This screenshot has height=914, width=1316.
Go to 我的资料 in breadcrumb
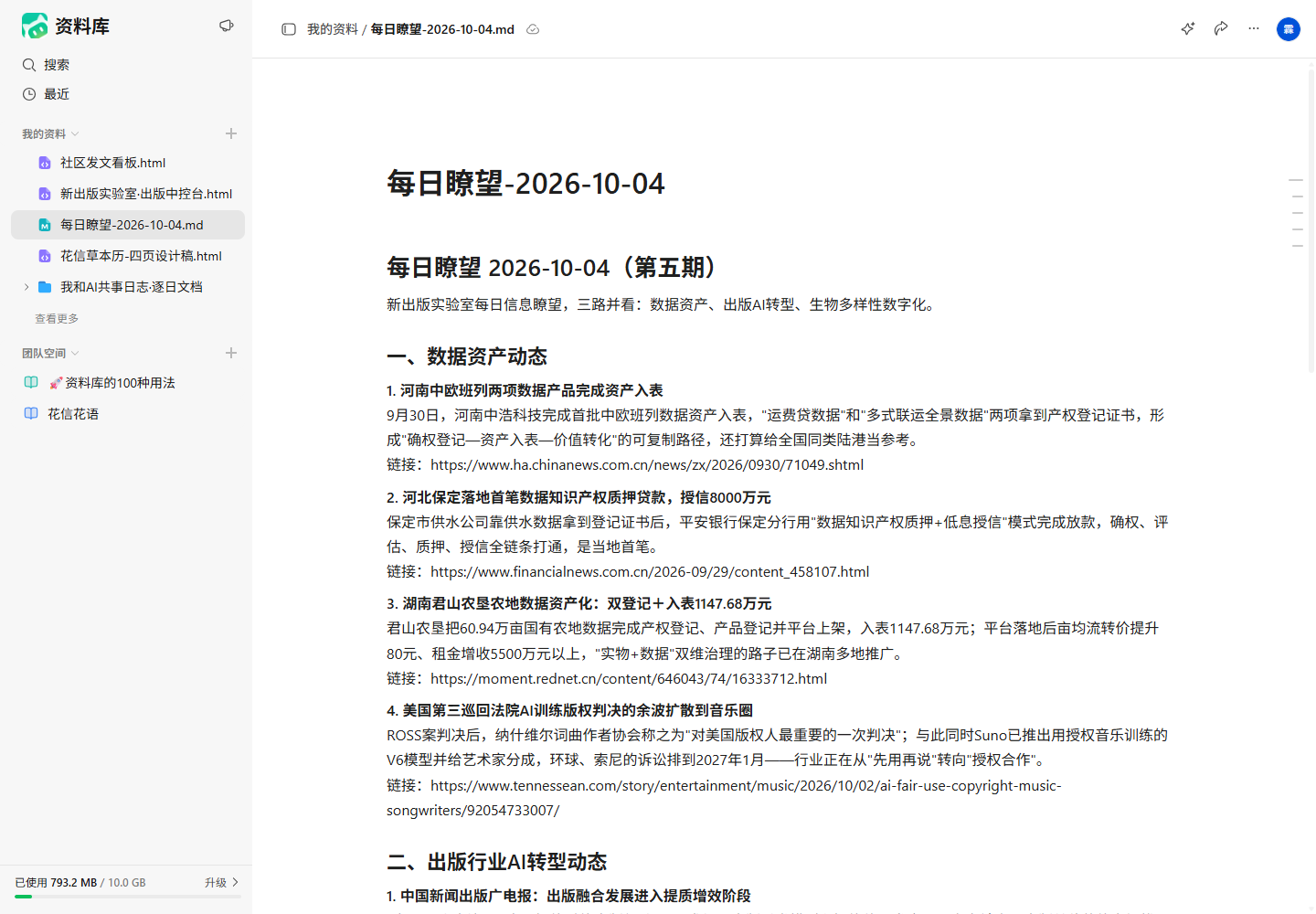[333, 29]
